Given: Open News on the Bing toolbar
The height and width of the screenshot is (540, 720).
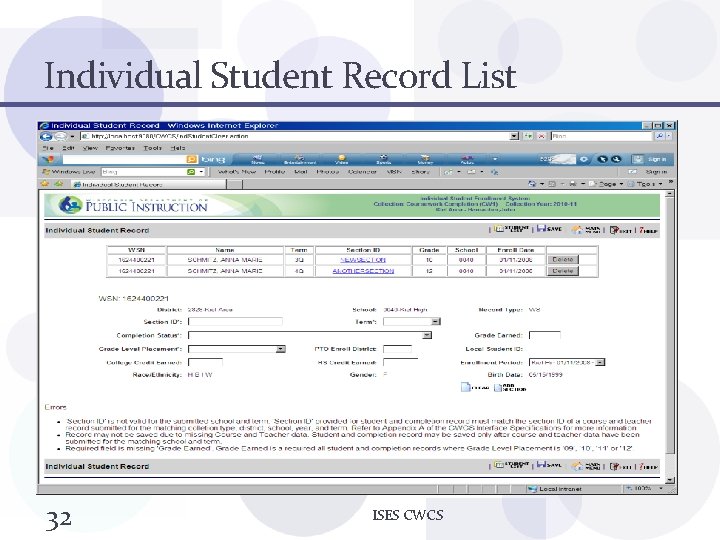Looking at the screenshot, I should [258, 159].
